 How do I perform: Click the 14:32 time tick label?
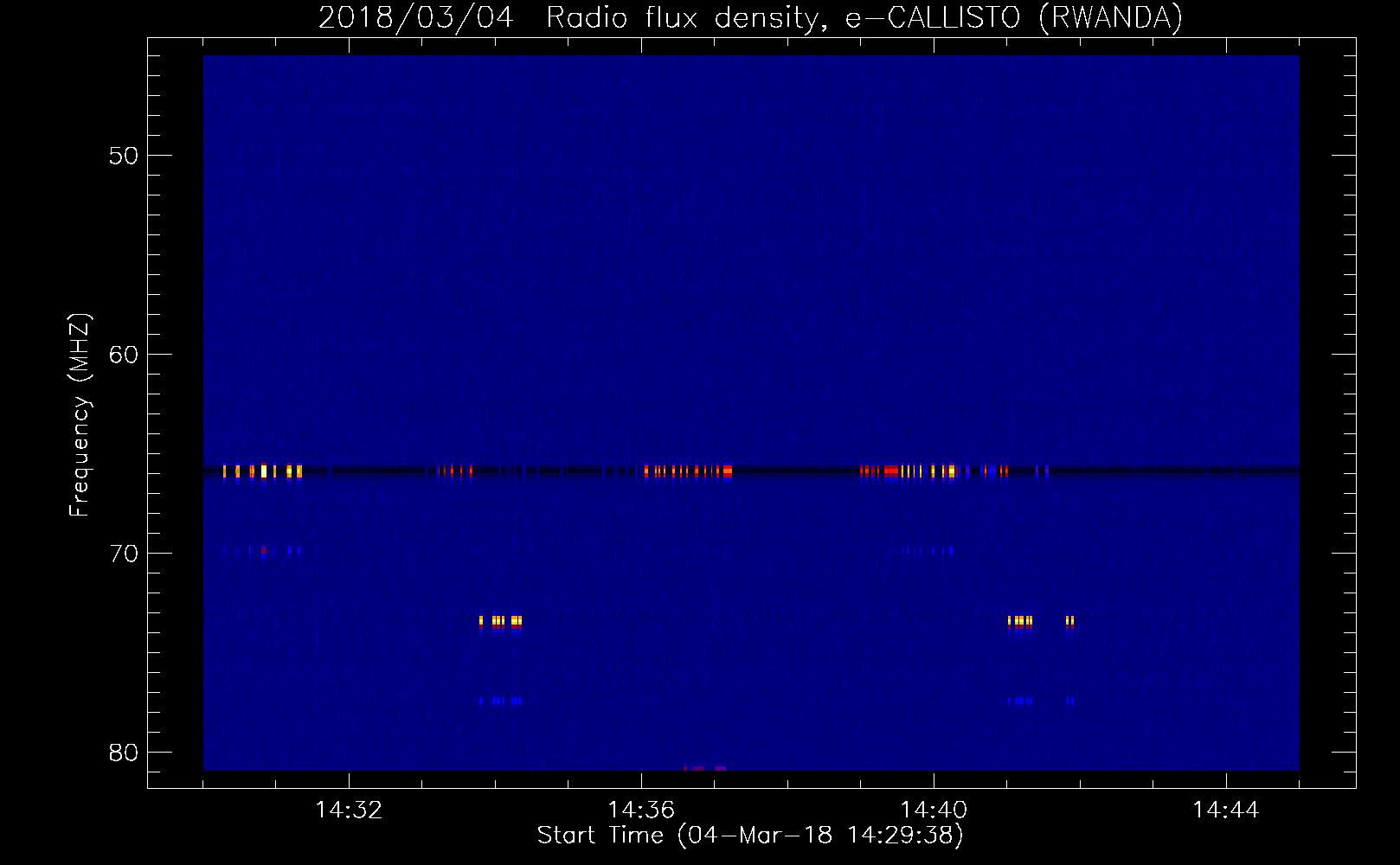pos(349,811)
